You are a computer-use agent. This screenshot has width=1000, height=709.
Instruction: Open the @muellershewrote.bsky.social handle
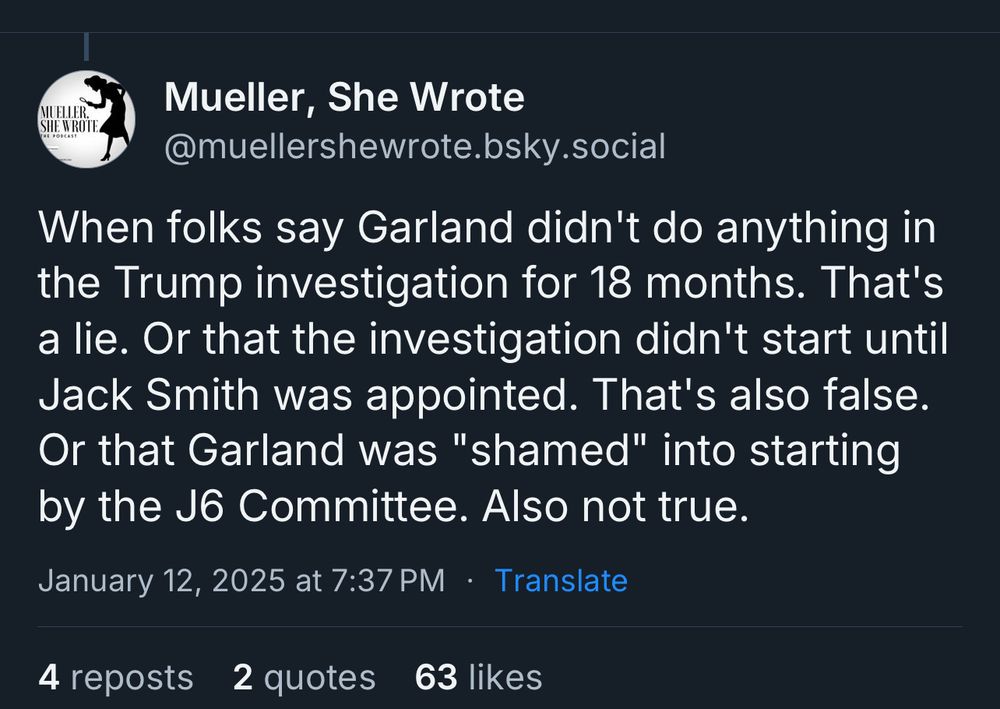coord(415,147)
